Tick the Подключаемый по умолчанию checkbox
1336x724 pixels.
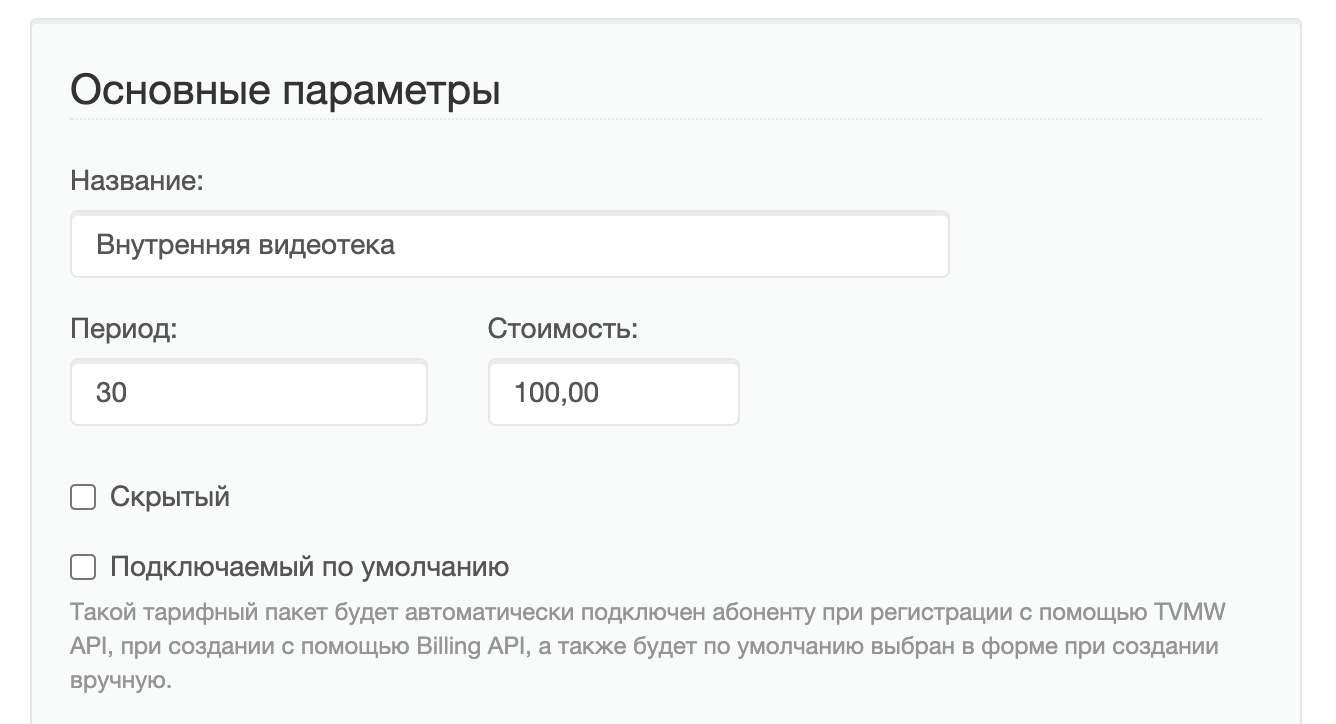(x=83, y=568)
